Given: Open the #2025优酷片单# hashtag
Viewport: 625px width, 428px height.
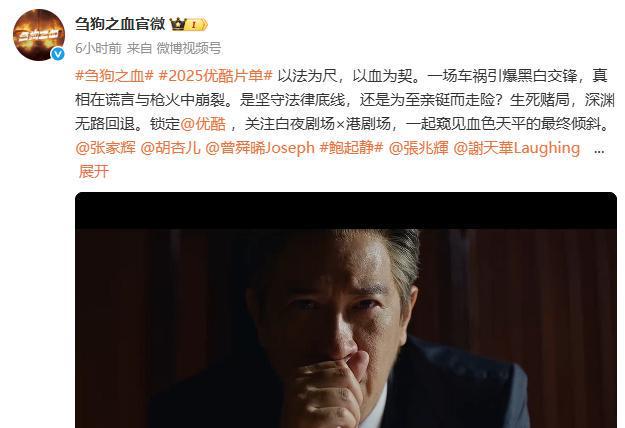Looking at the screenshot, I should point(215,76).
